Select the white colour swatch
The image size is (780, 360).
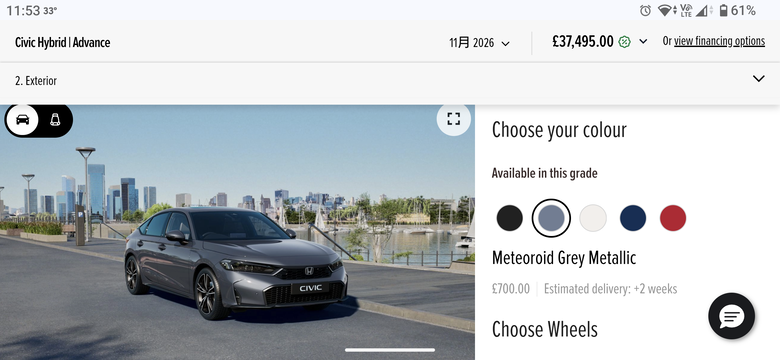[592, 218]
